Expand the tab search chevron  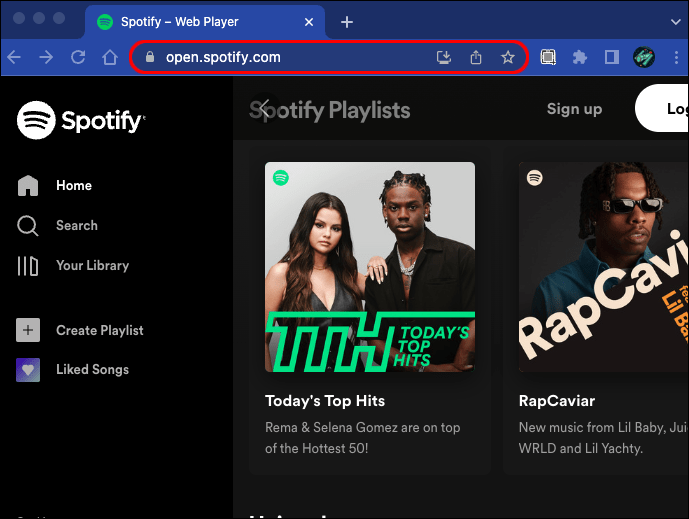click(x=676, y=22)
